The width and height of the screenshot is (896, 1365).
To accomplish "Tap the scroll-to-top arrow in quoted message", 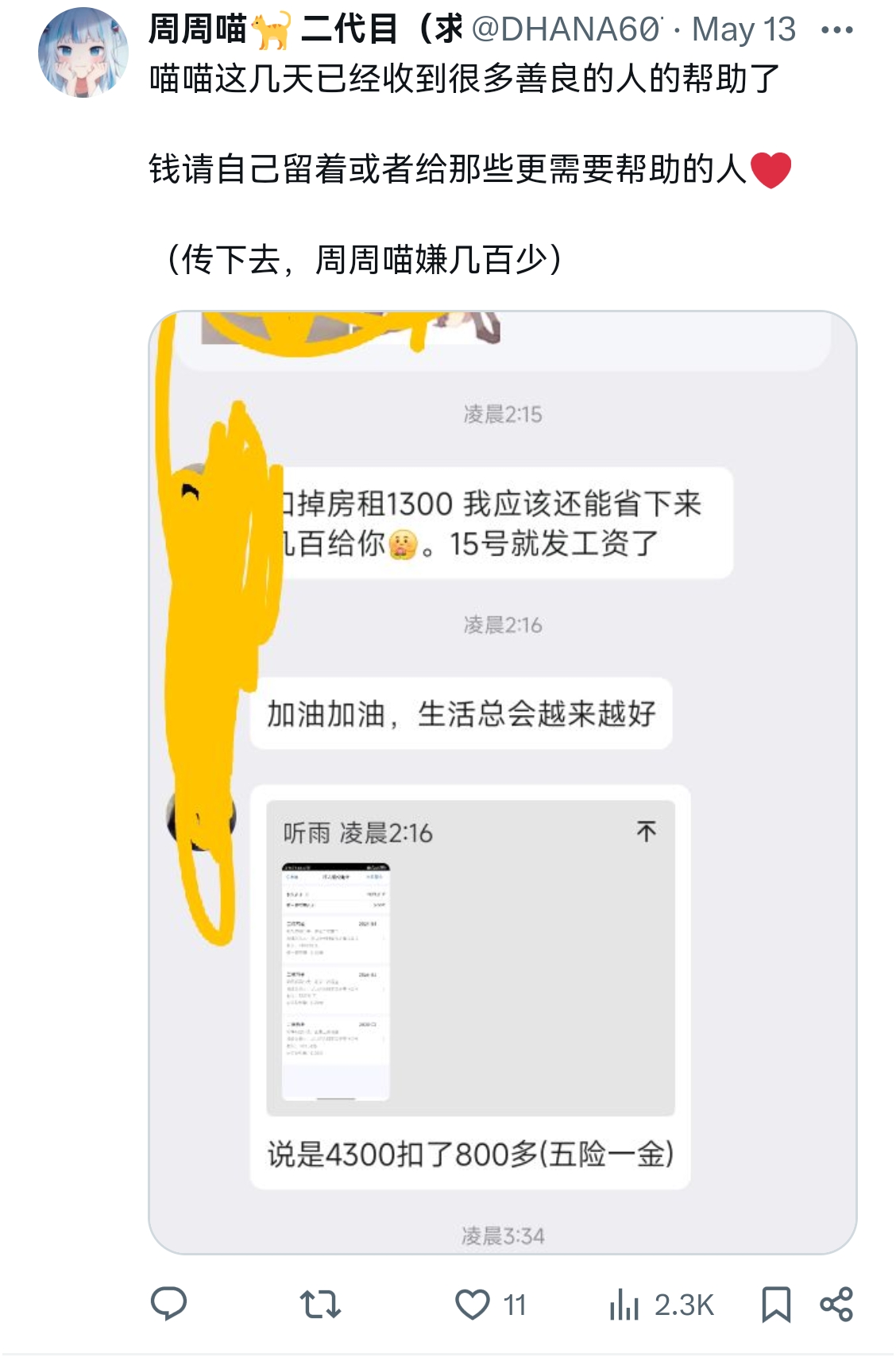I will point(647,831).
